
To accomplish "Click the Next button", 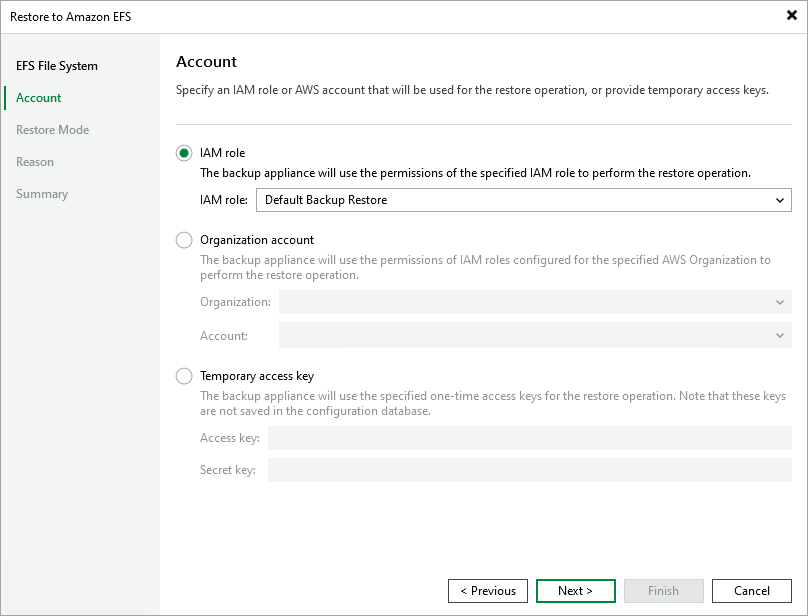I will (575, 590).
